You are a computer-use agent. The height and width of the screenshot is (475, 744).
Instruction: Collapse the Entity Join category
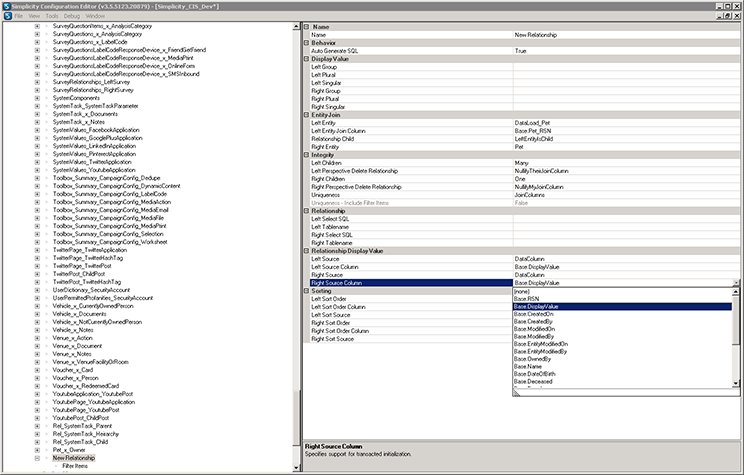(x=307, y=115)
